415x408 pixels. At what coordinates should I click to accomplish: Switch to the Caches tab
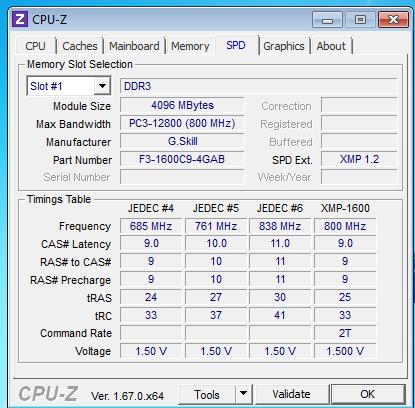pyautogui.click(x=80, y=46)
